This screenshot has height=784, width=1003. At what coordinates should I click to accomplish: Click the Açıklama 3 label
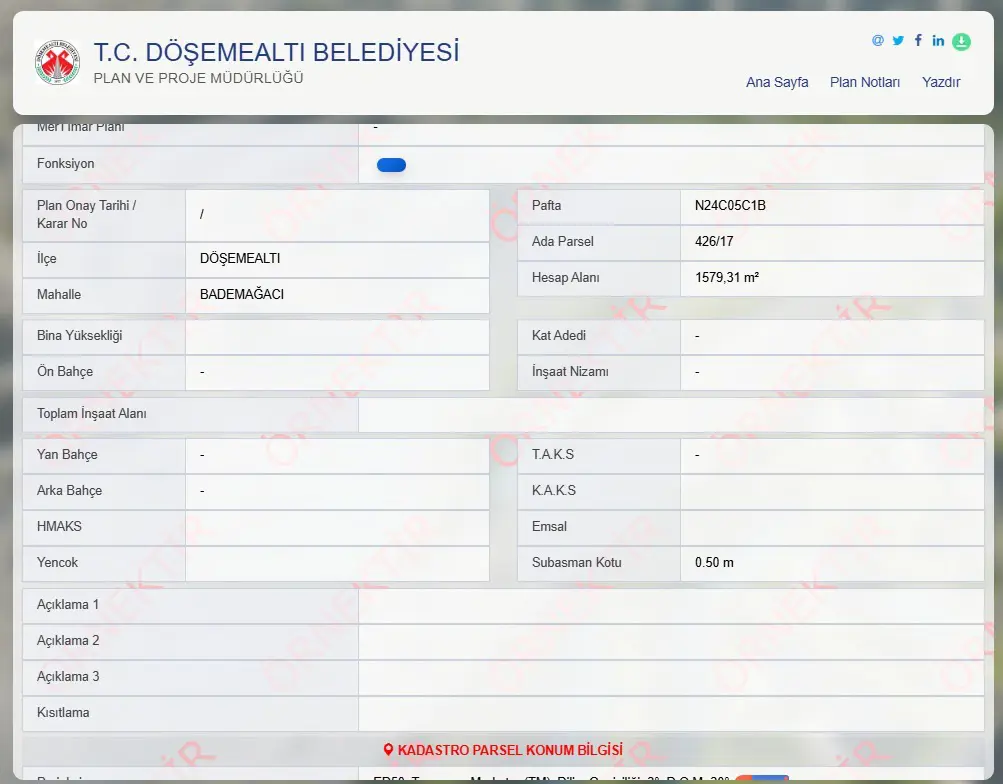pyautogui.click(x=68, y=676)
